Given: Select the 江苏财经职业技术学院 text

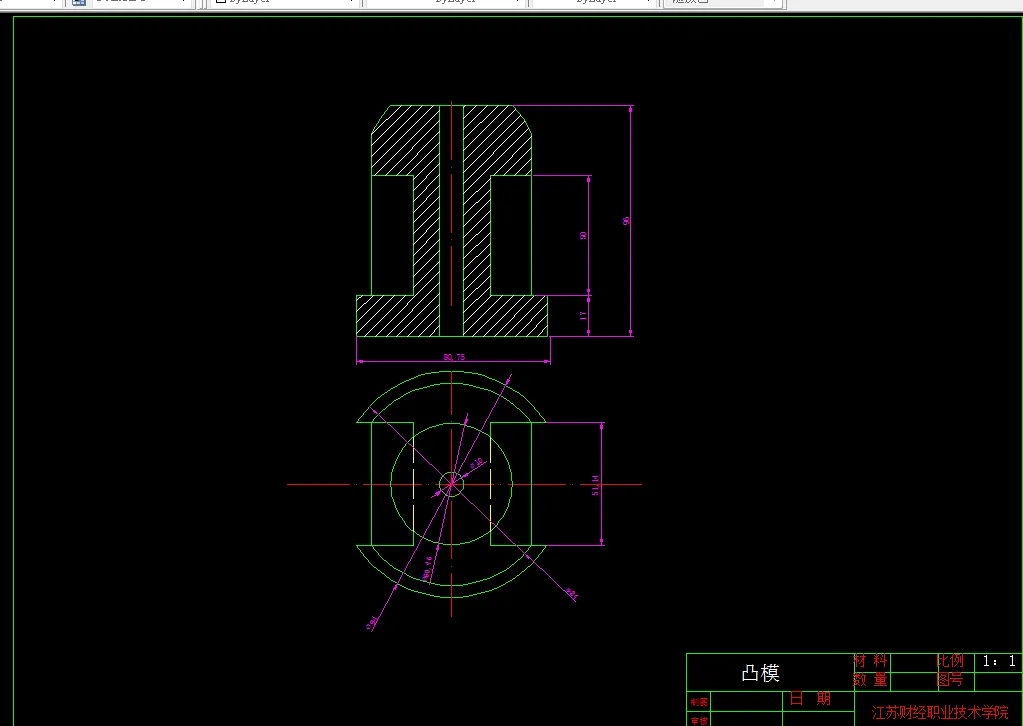Looking at the screenshot, I should 939,712.
